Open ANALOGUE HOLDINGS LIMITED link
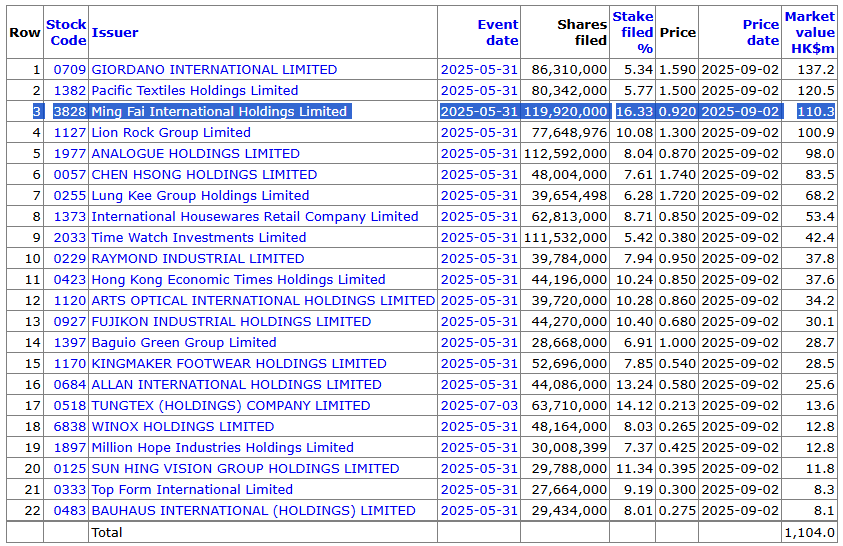This screenshot has height=546, width=843. tap(195, 153)
